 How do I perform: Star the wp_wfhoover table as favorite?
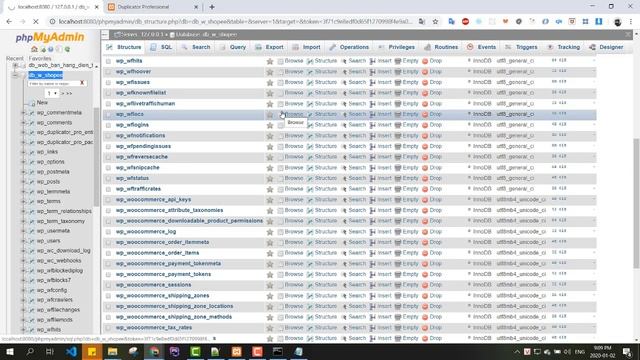[270, 72]
